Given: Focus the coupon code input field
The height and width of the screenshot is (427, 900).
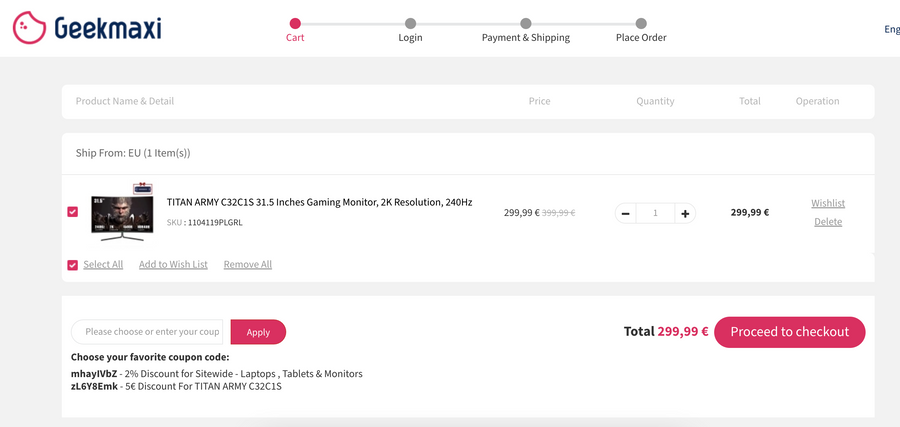Looking at the screenshot, I should (147, 332).
